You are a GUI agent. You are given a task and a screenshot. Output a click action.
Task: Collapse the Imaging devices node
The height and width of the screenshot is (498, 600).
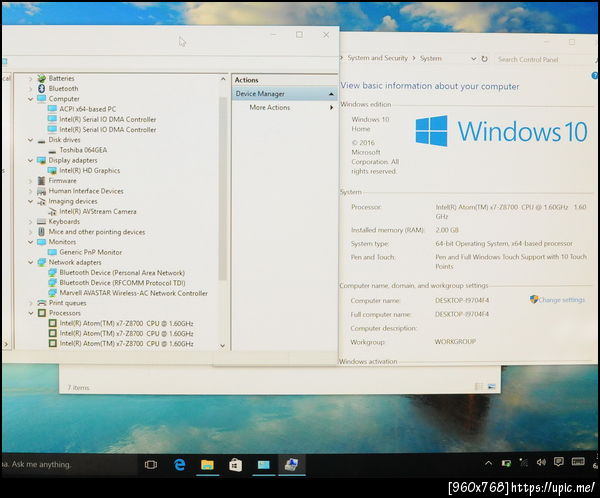(x=30, y=201)
